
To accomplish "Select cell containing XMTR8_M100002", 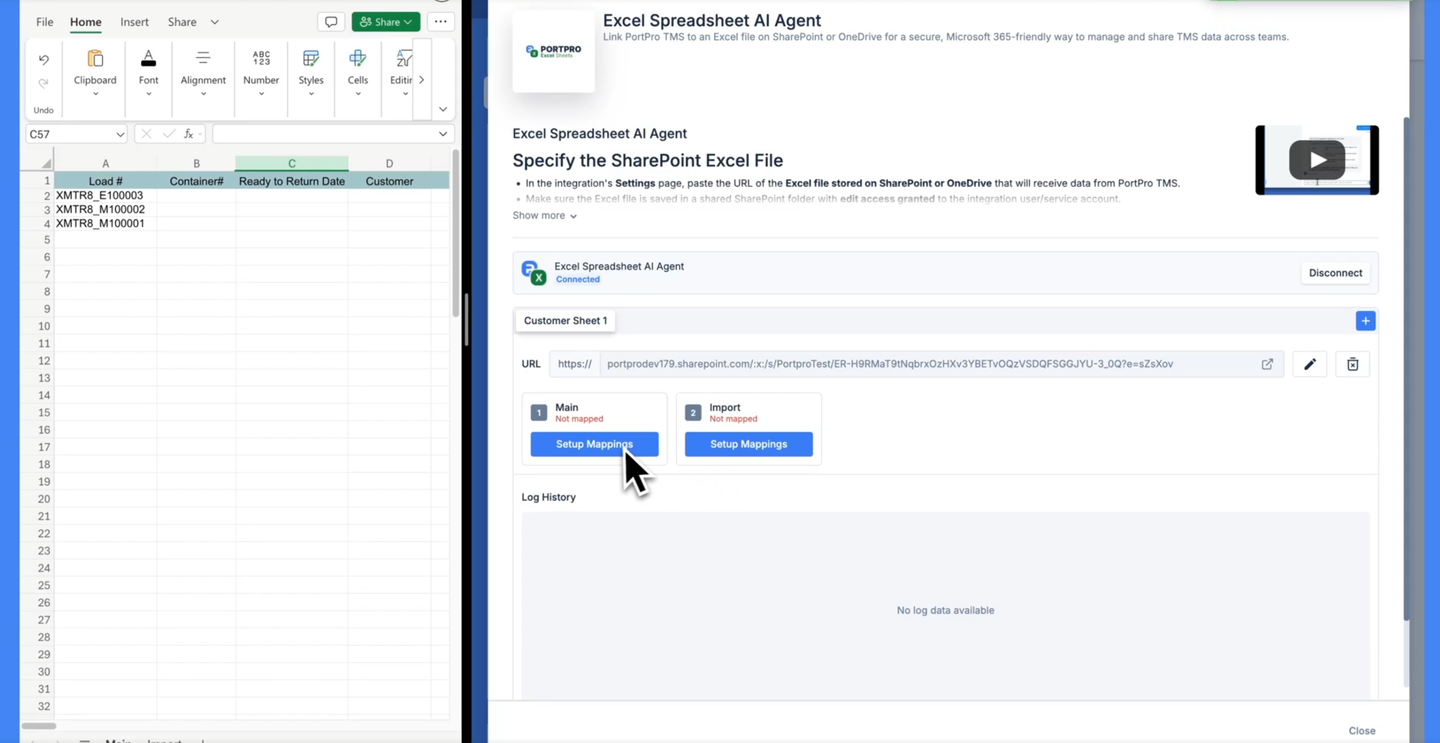I will pyautogui.click(x=105, y=210).
